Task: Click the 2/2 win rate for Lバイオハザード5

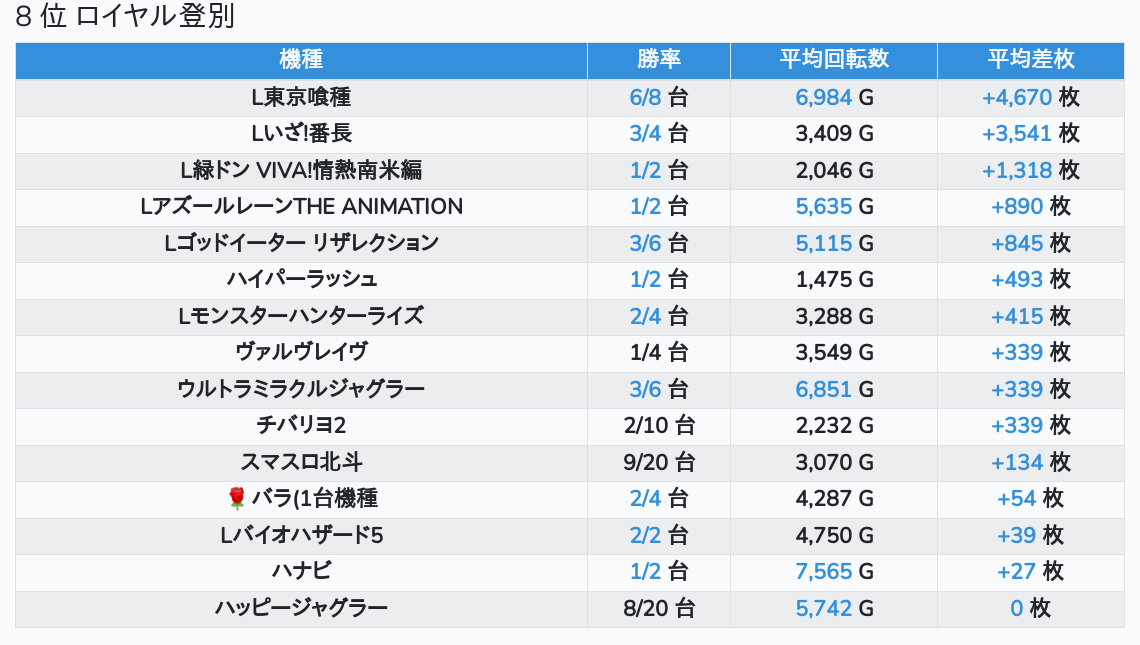Action: tap(645, 535)
